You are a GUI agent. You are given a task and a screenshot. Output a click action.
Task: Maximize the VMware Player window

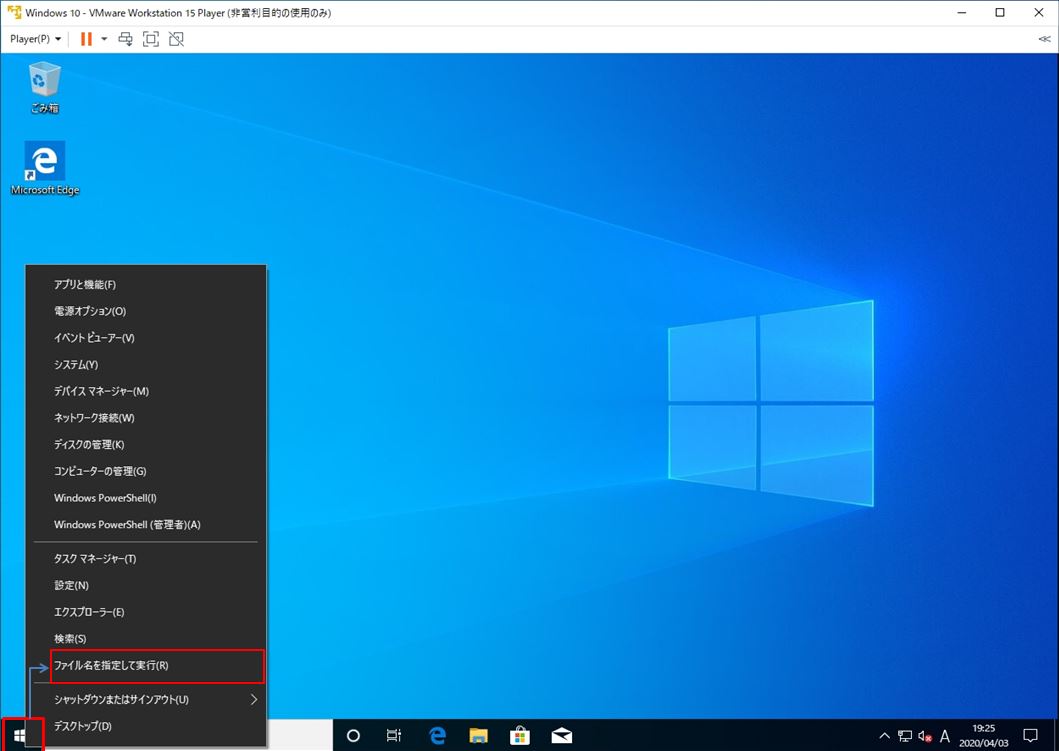coord(1000,12)
